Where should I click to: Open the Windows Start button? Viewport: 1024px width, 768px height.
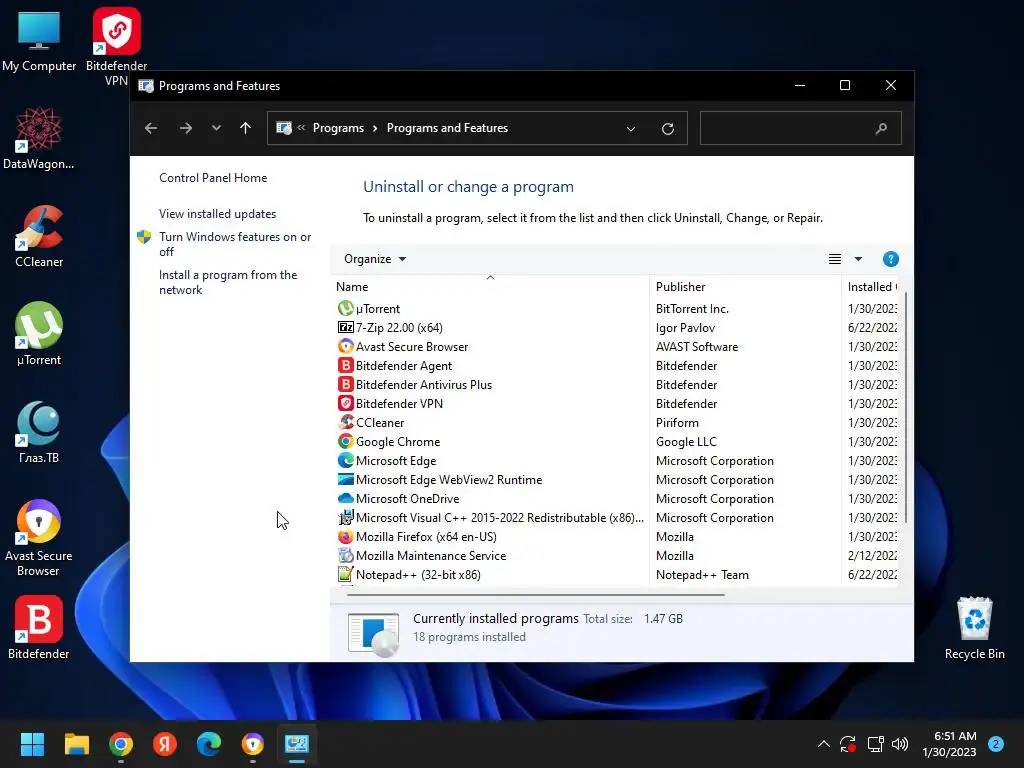pos(32,744)
